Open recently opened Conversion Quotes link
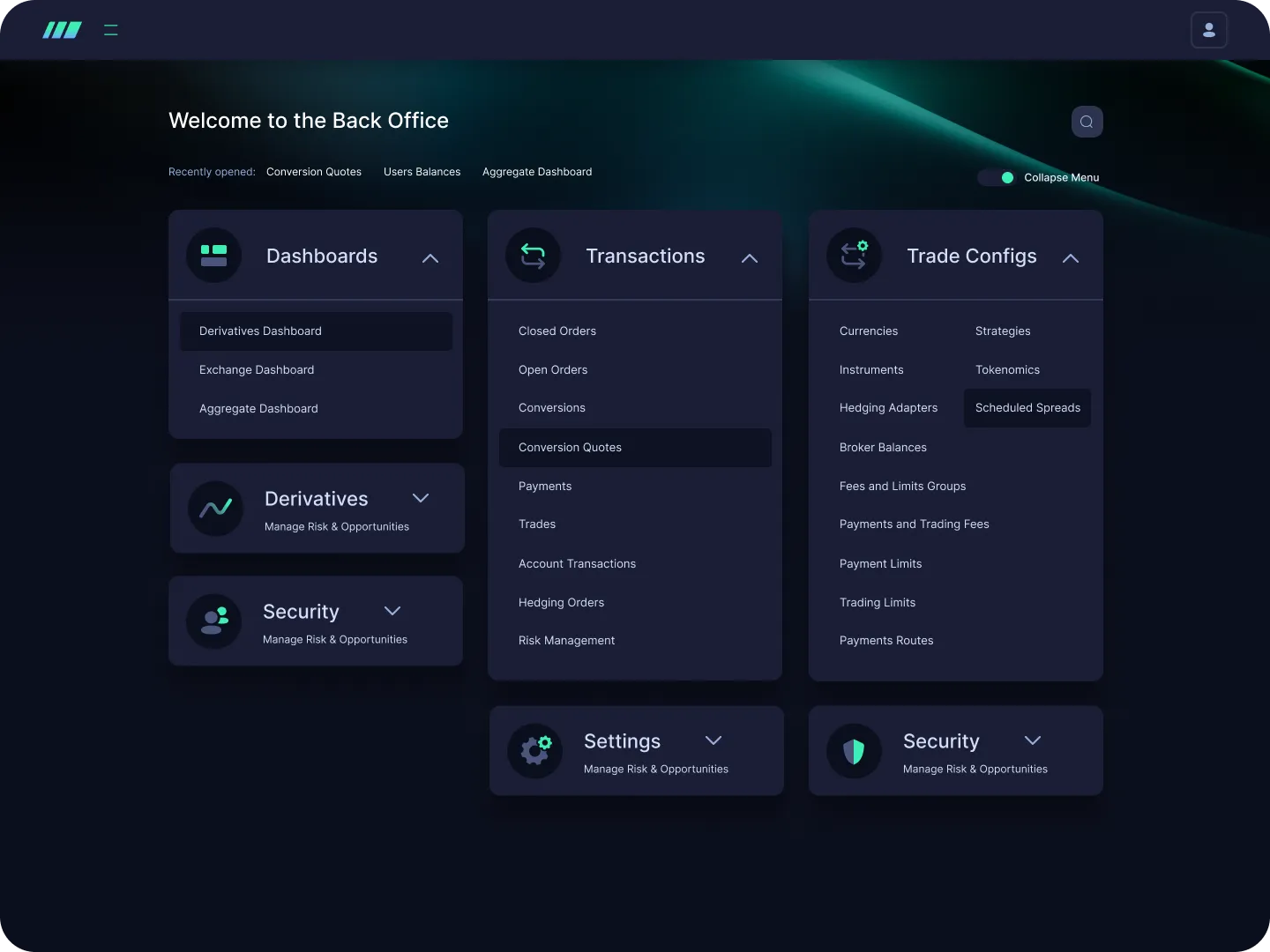The image size is (1270, 952). coord(314,172)
